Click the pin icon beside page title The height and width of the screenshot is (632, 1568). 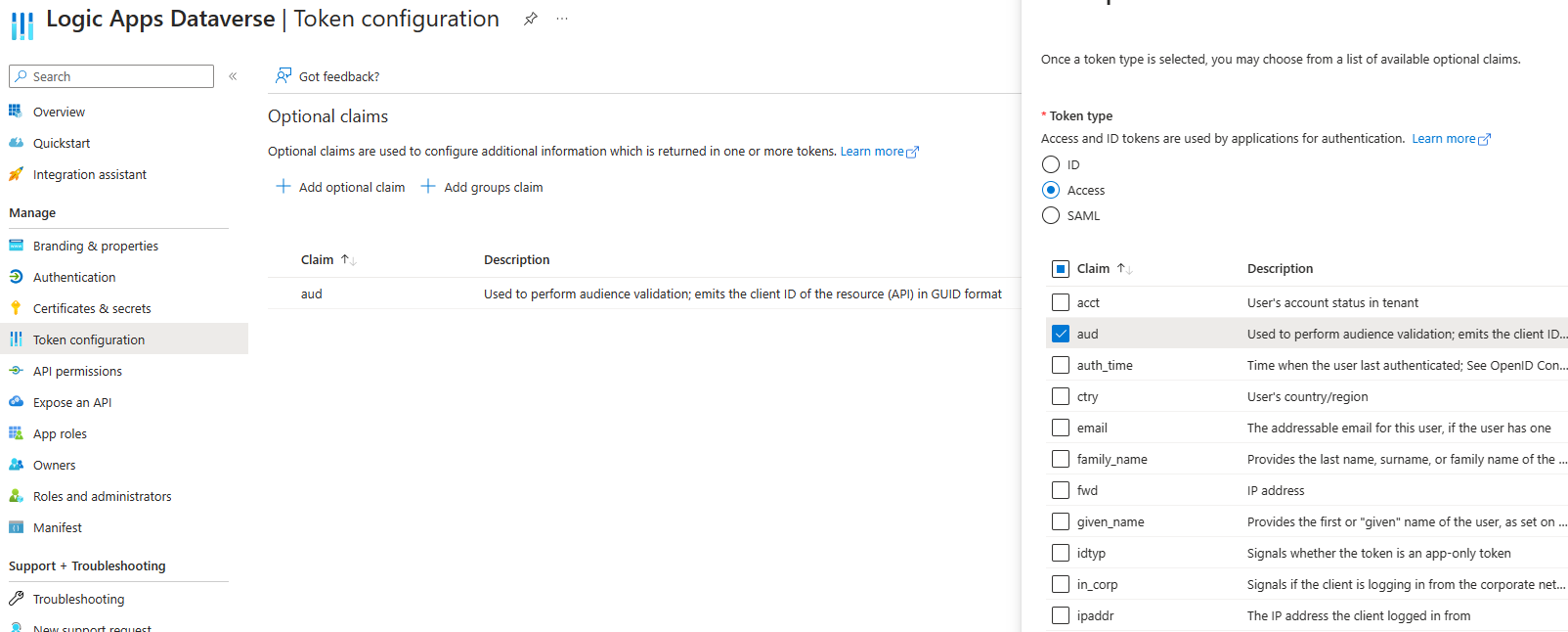point(530,19)
